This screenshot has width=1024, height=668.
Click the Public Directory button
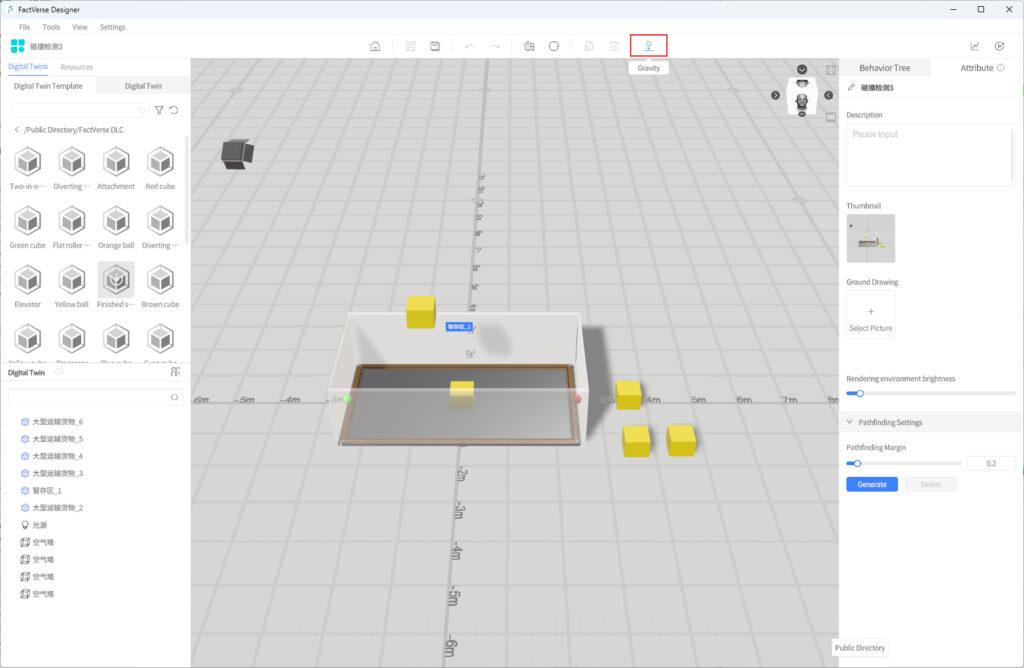860,648
